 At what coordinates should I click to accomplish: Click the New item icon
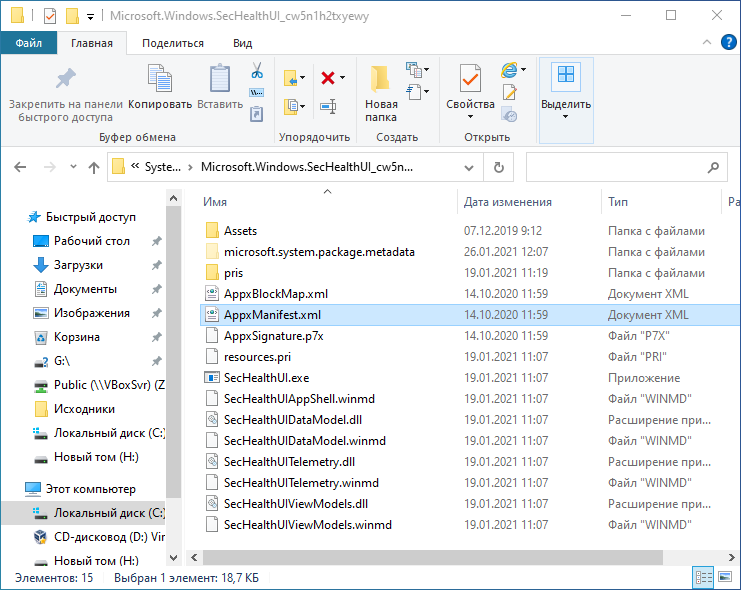pos(414,70)
